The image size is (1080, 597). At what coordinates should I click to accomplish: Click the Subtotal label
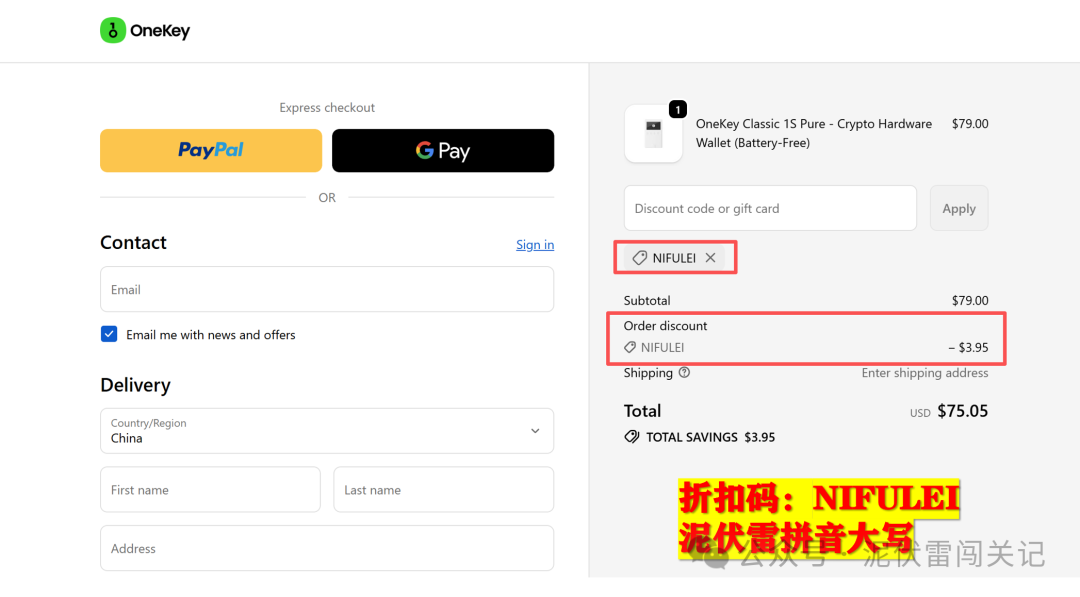coord(647,300)
